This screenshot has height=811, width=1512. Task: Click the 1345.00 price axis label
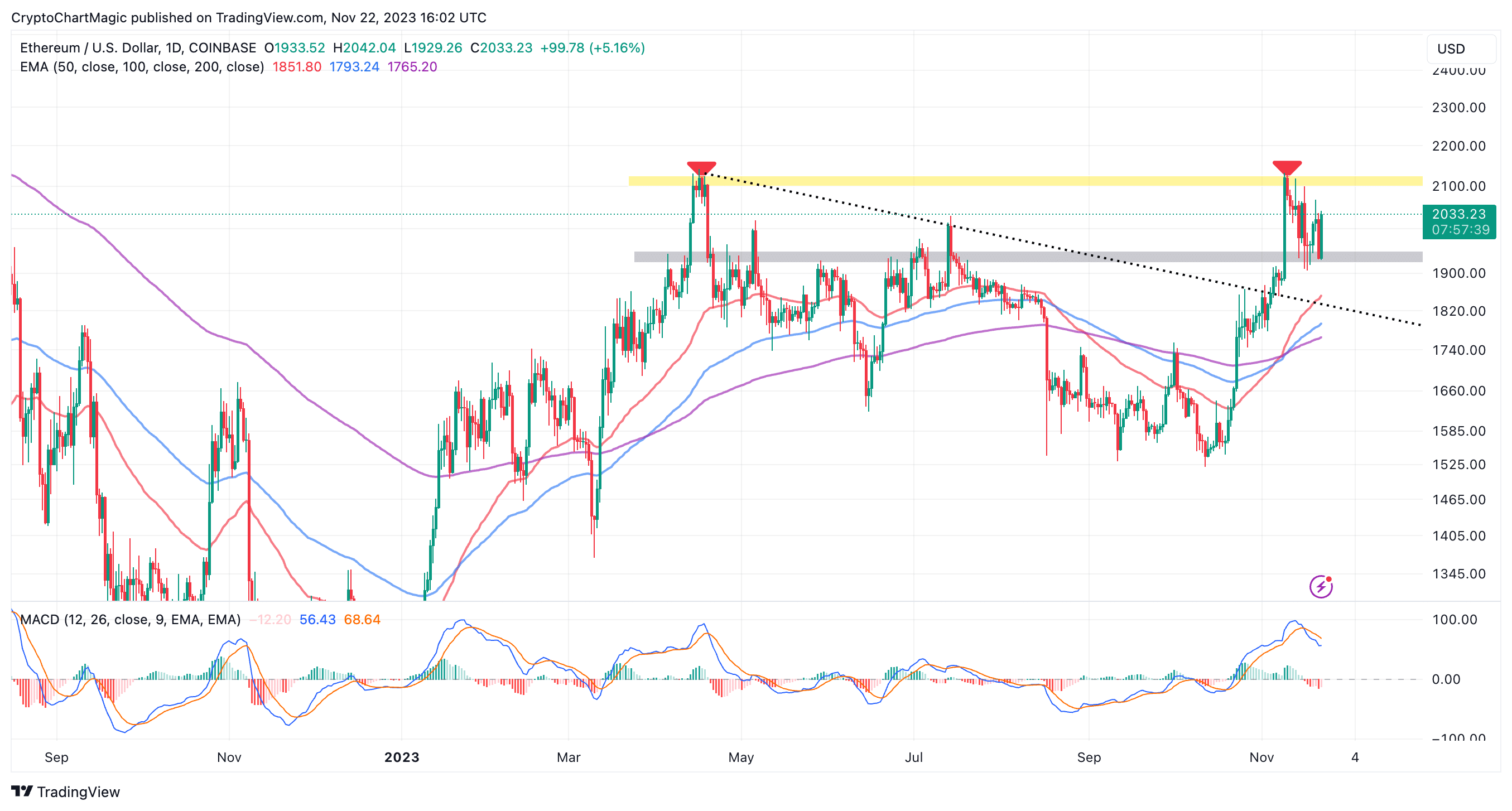coord(1459,574)
